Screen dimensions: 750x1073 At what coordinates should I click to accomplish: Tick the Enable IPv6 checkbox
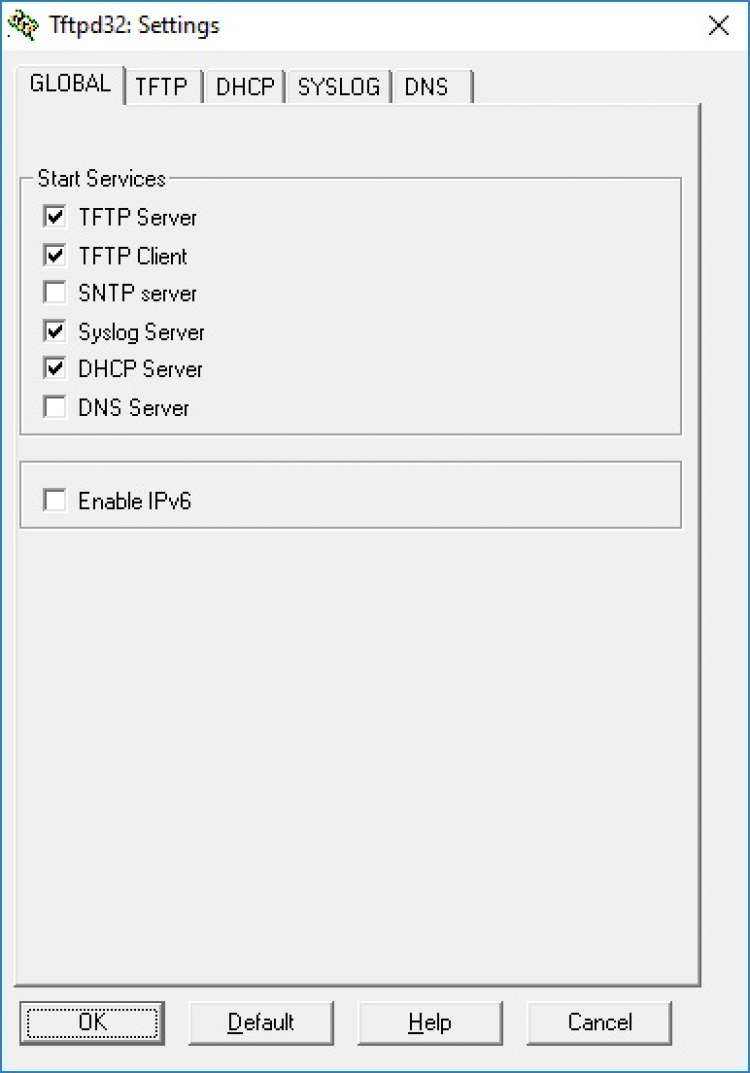54,500
